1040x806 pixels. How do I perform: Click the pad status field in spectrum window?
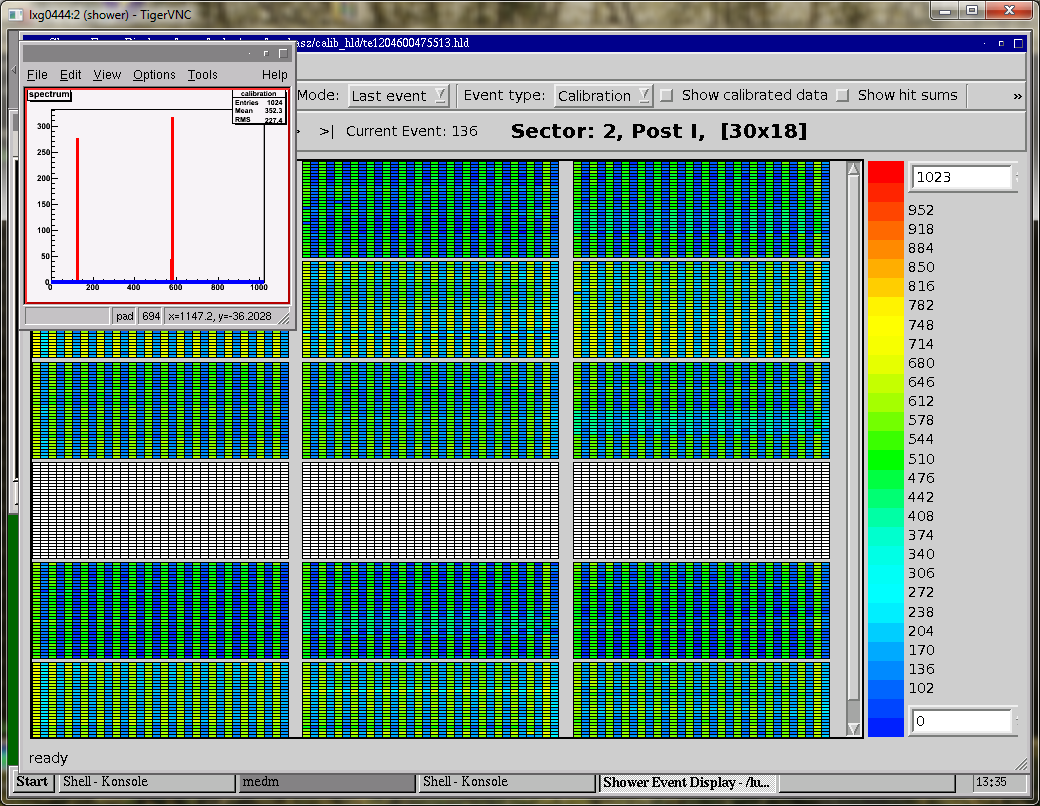point(125,316)
